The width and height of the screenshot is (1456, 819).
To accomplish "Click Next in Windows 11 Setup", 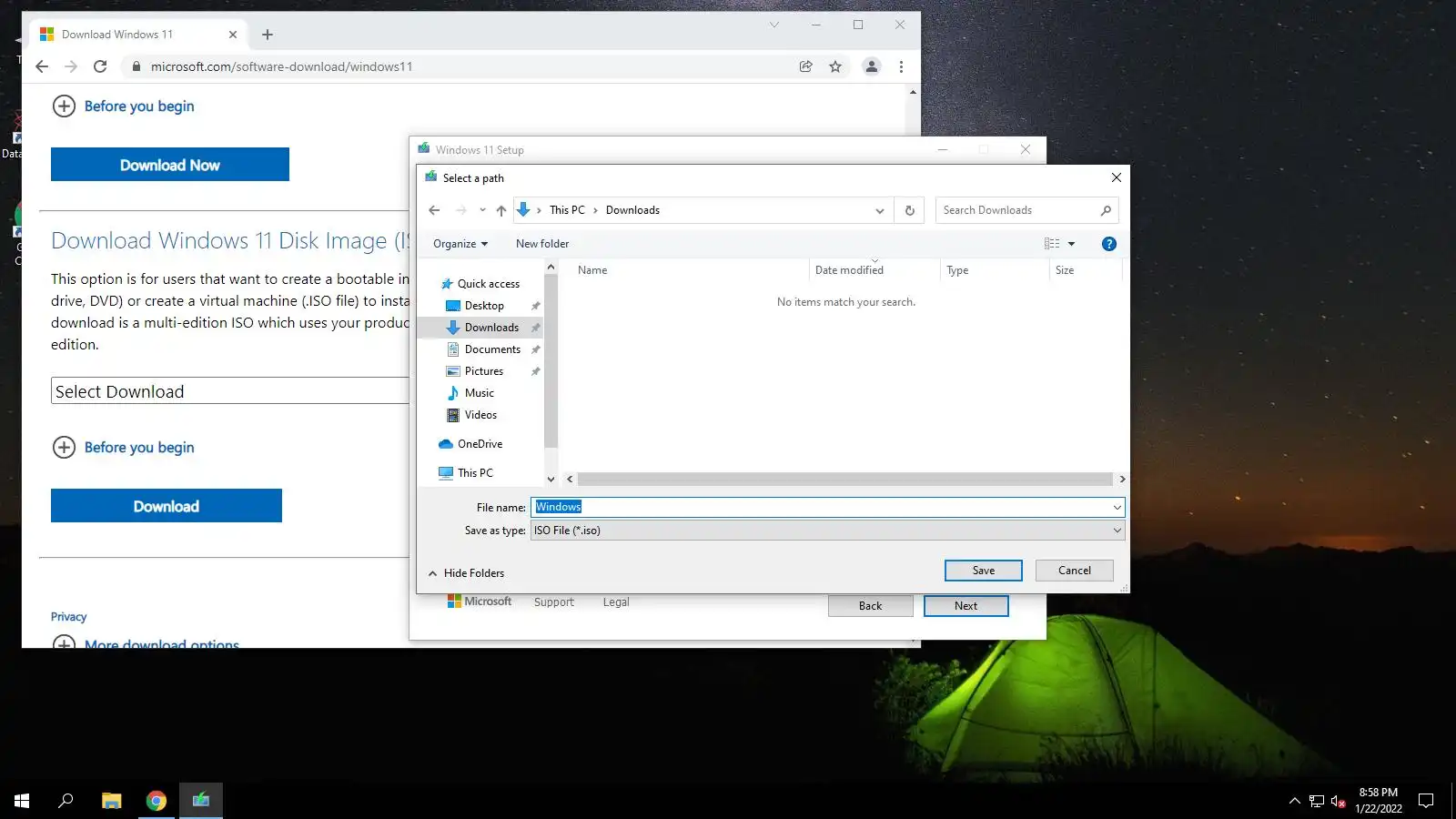I will click(966, 606).
